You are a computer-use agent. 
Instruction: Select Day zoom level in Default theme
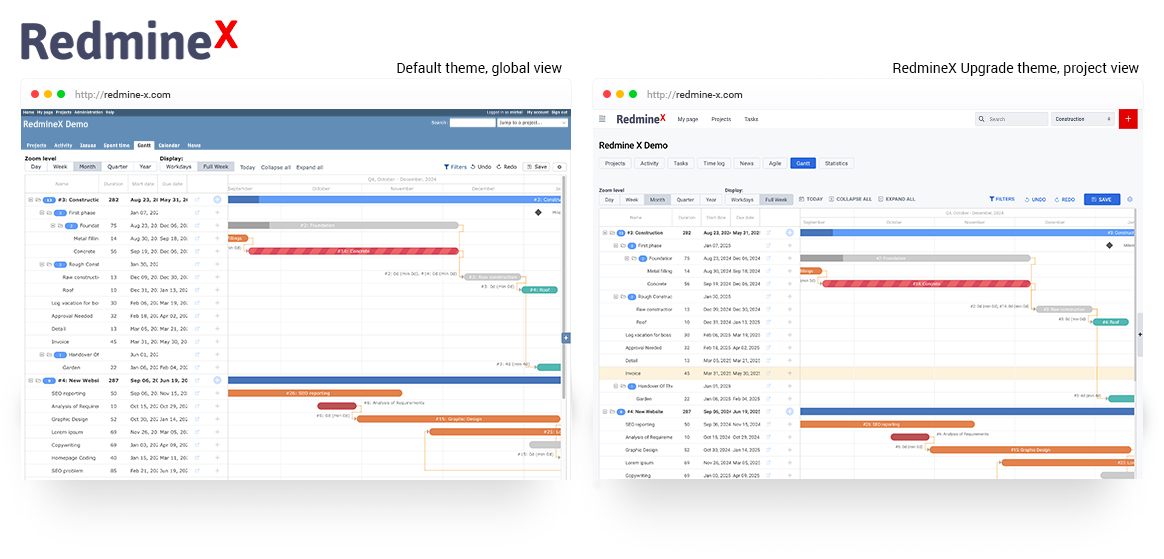pyautogui.click(x=36, y=167)
